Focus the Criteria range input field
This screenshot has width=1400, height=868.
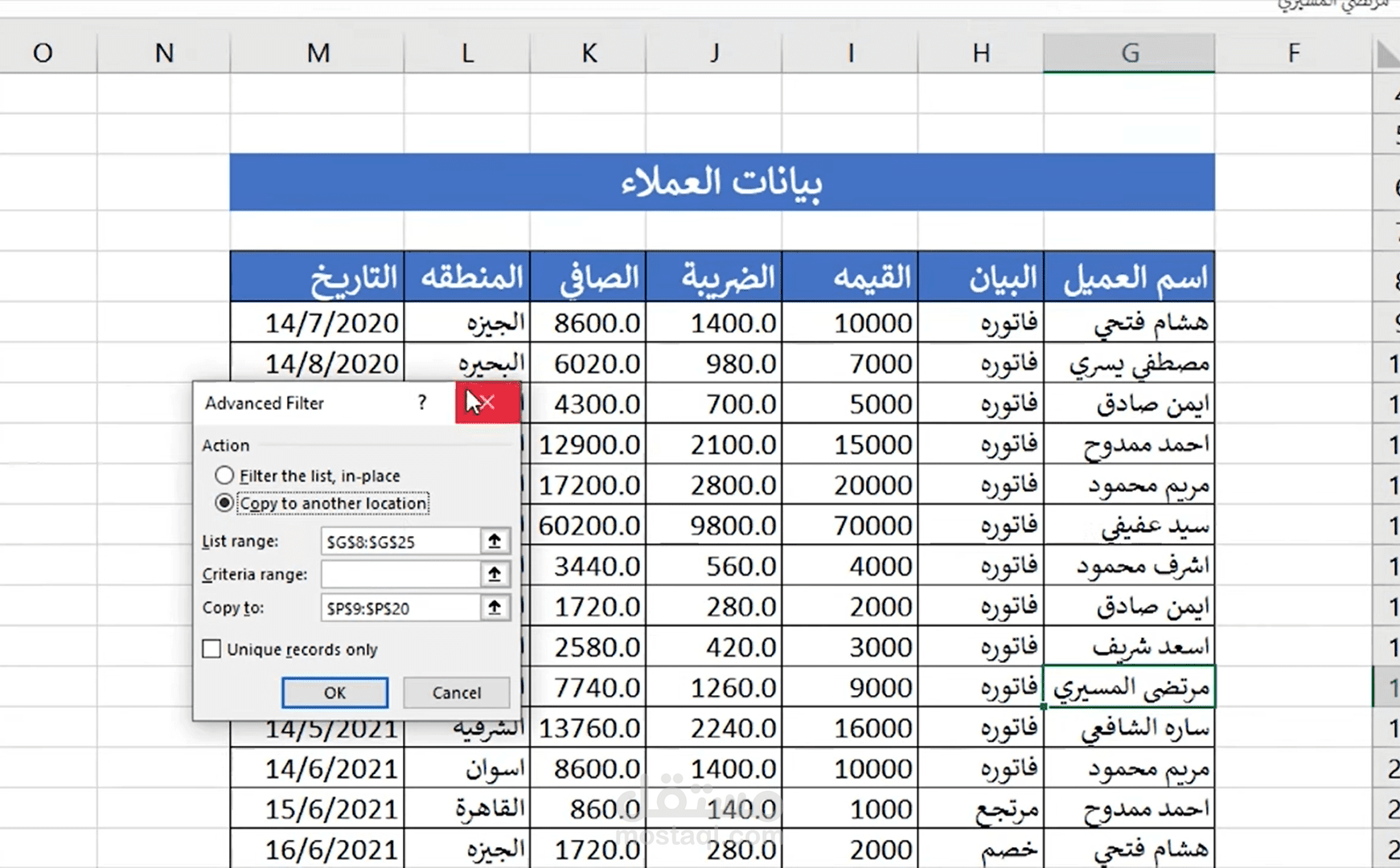[x=400, y=574]
